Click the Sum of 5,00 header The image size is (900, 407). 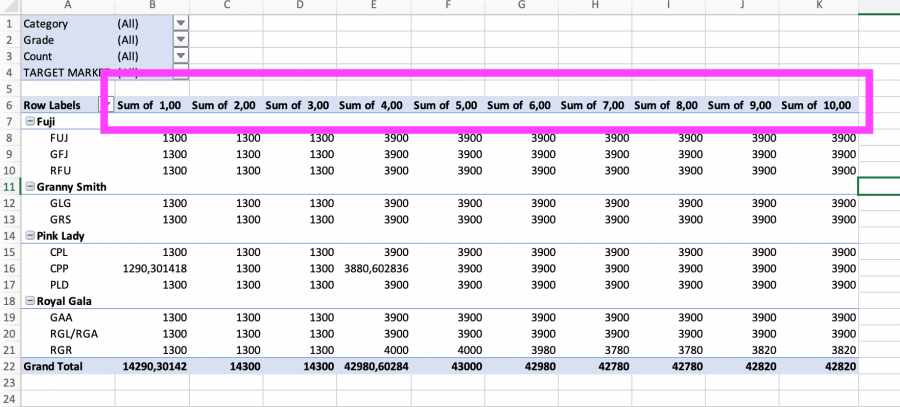(x=445, y=105)
